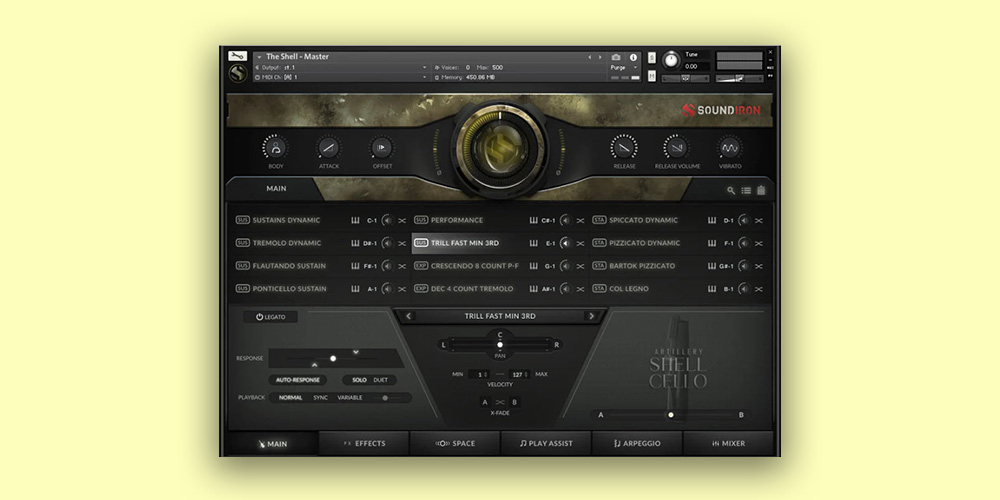Click the Release Volume knob
The width and height of the screenshot is (1000, 500).
677,149
